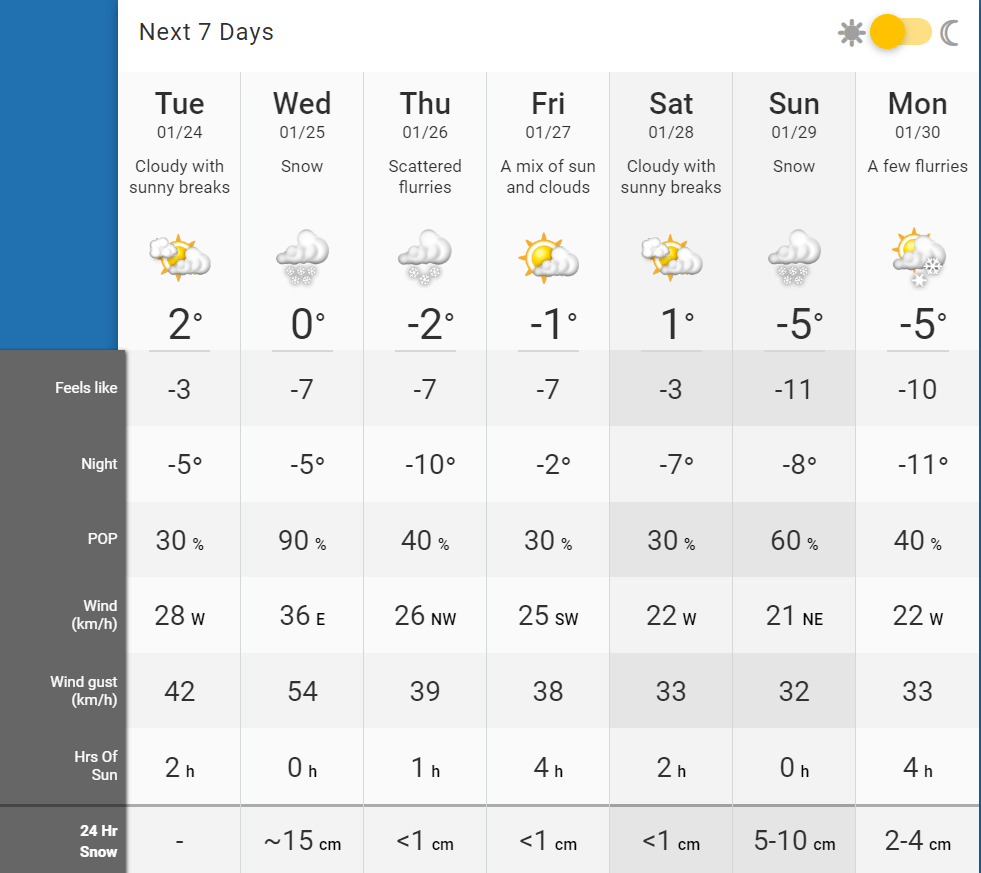Image resolution: width=981 pixels, height=873 pixels.
Task: Select the Tue 01/24 day column header
Action: pyautogui.click(x=180, y=115)
